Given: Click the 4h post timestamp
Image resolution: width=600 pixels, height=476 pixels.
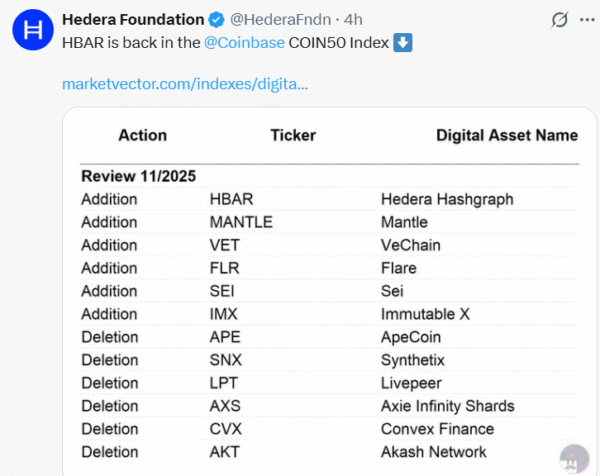Looking at the screenshot, I should tap(356, 19).
